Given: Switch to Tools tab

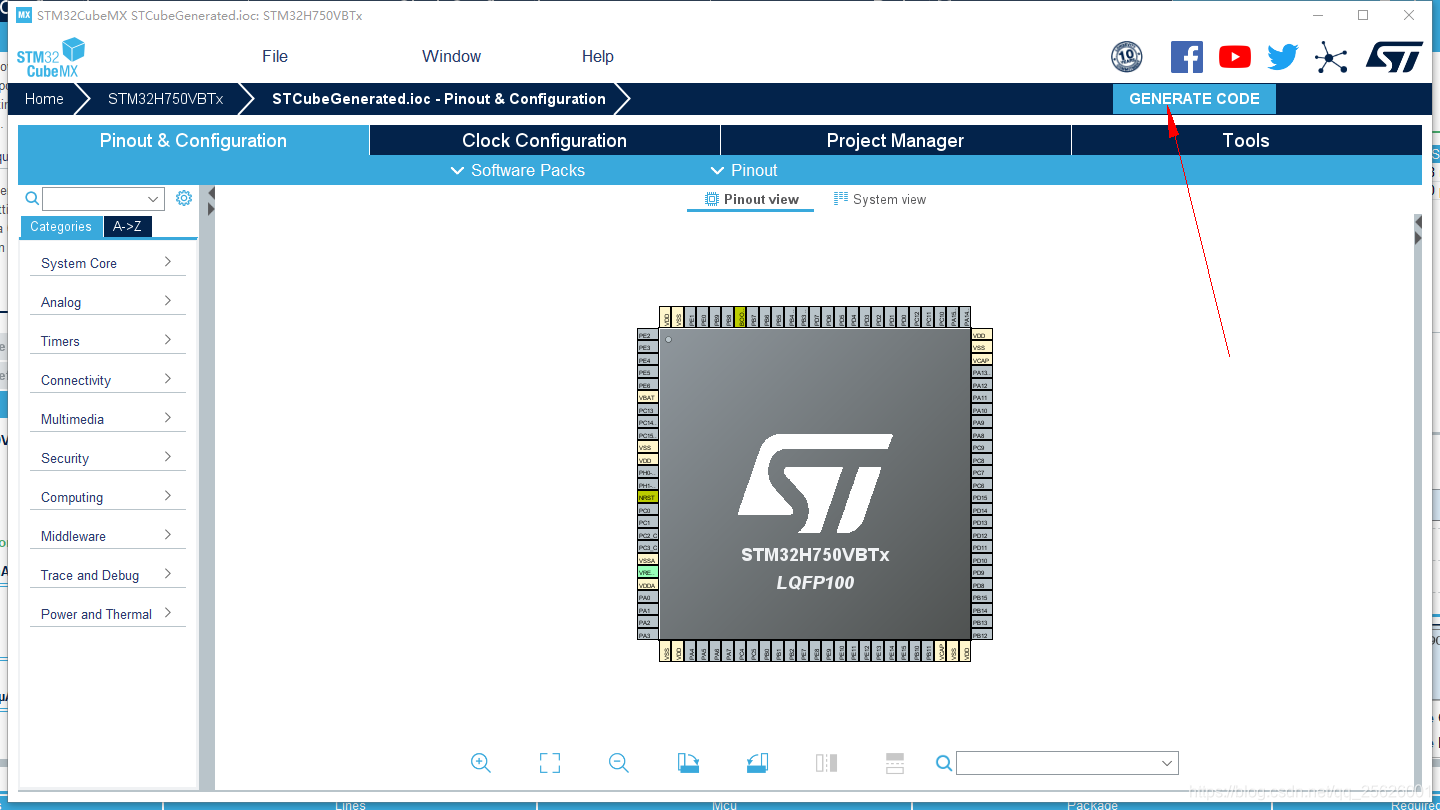Looking at the screenshot, I should [1246, 140].
